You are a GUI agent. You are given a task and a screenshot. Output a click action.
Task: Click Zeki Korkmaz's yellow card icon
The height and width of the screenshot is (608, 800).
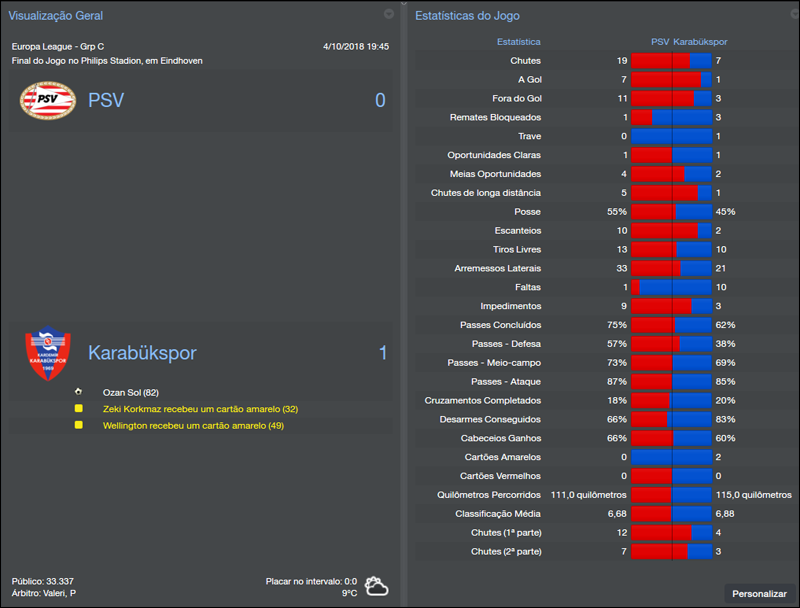[78, 409]
